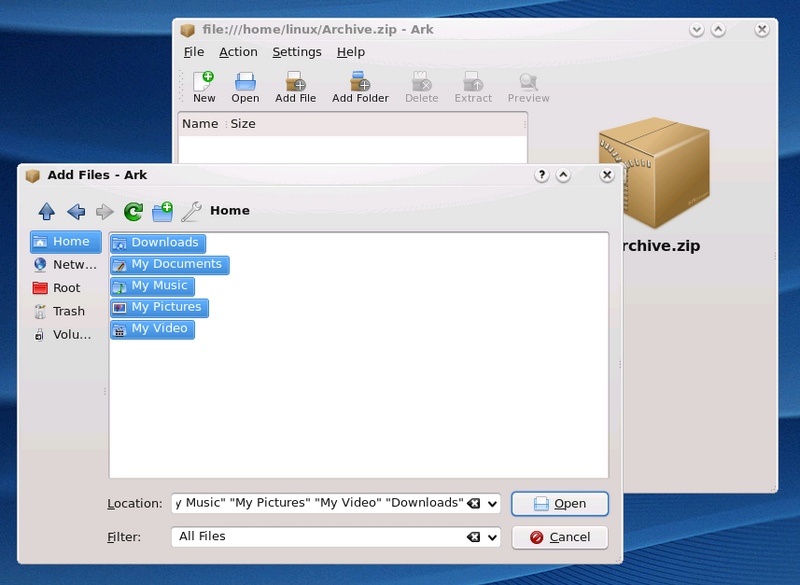Go up to parent folder arrow
The width and height of the screenshot is (800, 585).
pos(46,211)
